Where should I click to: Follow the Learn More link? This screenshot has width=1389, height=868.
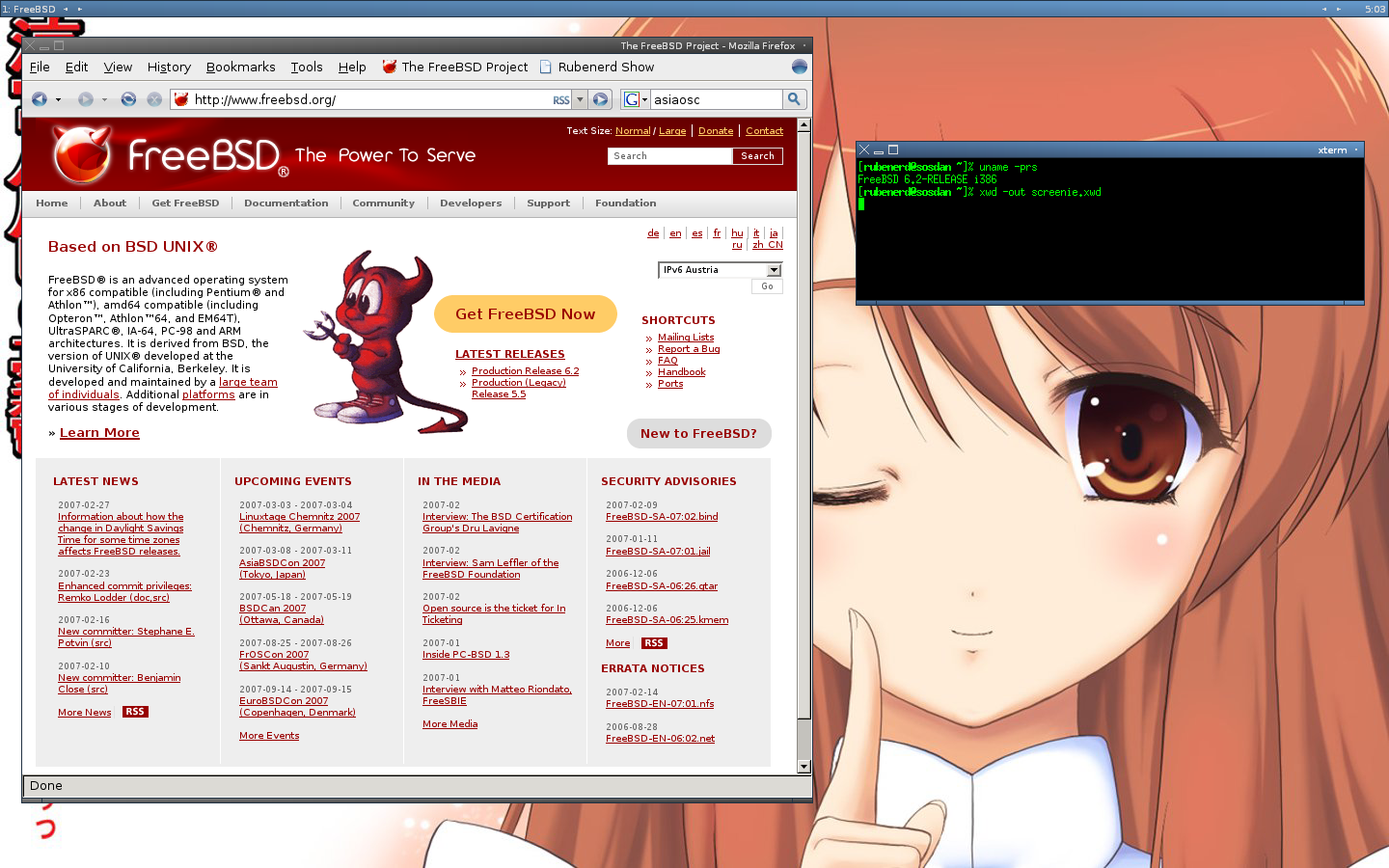(99, 433)
